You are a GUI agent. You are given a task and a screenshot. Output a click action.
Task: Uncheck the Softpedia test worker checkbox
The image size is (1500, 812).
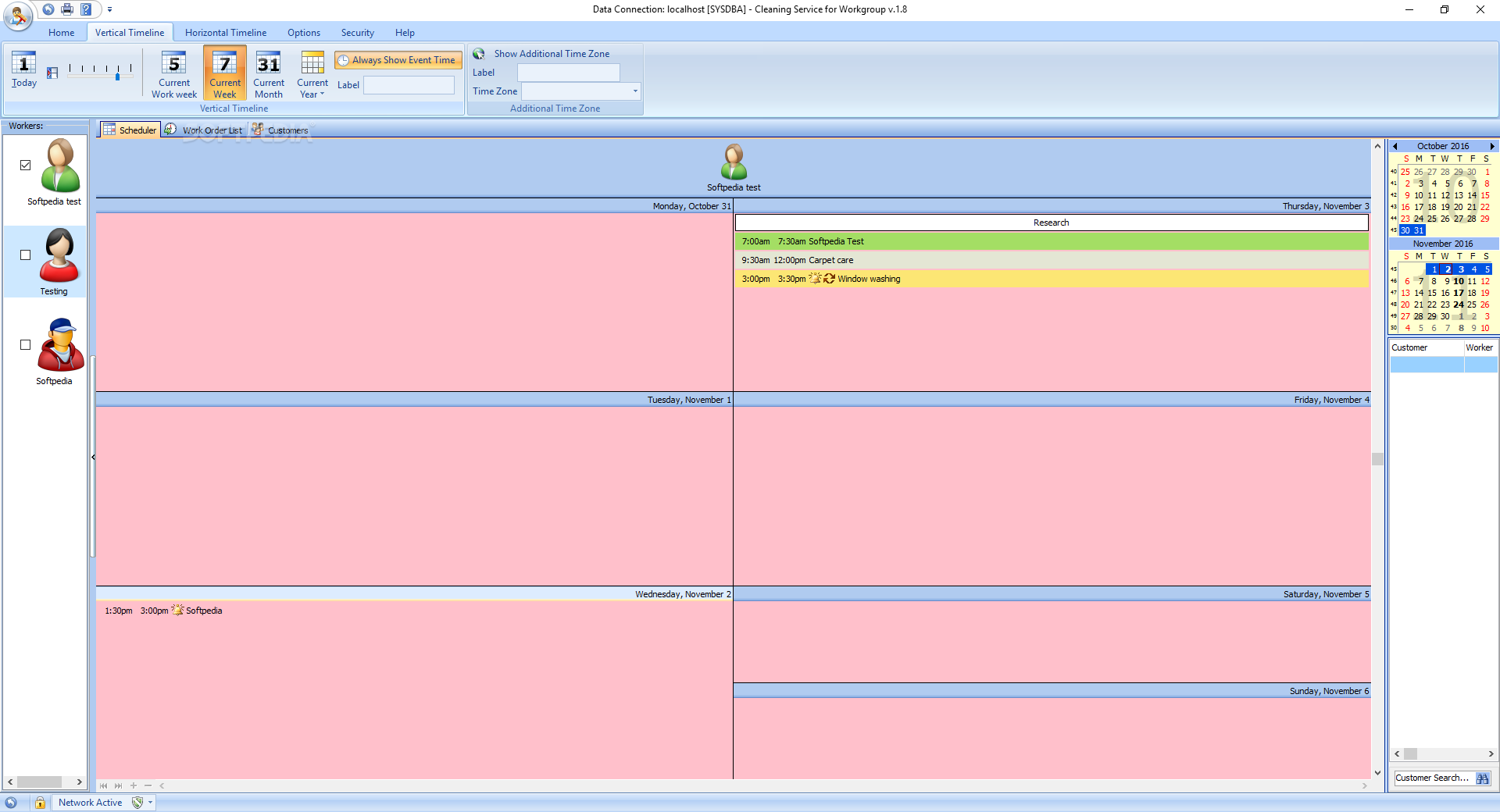pos(25,165)
